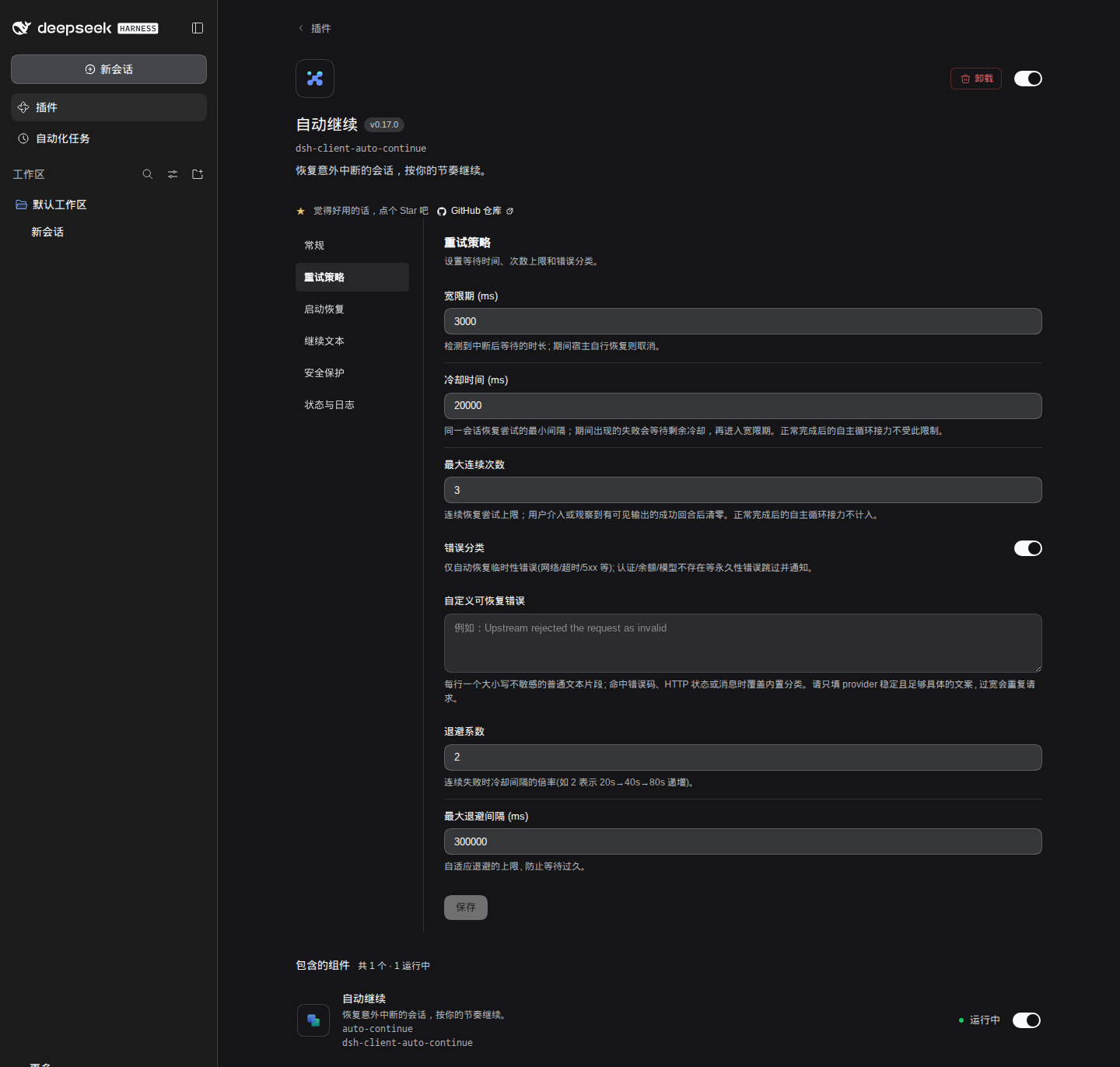1120x1067 pixels.
Task: Click the 退避系数 input field
Action: coord(743,757)
